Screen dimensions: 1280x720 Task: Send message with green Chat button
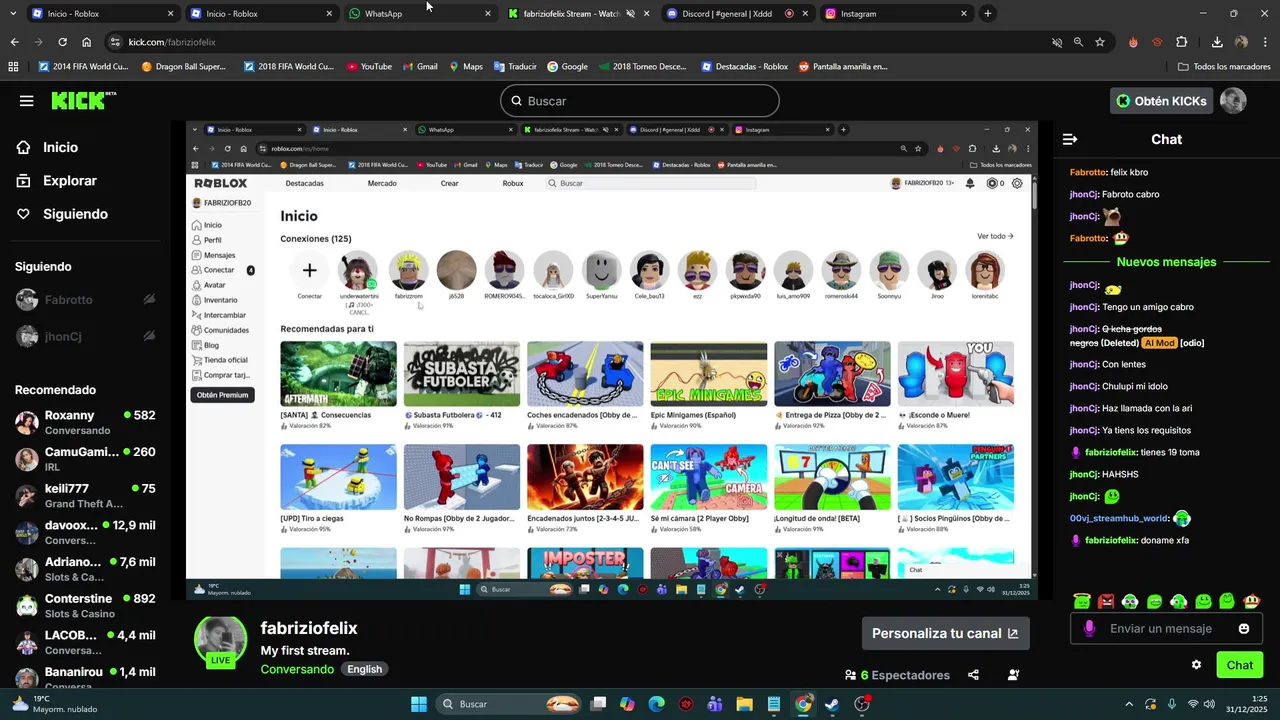[x=1239, y=665]
